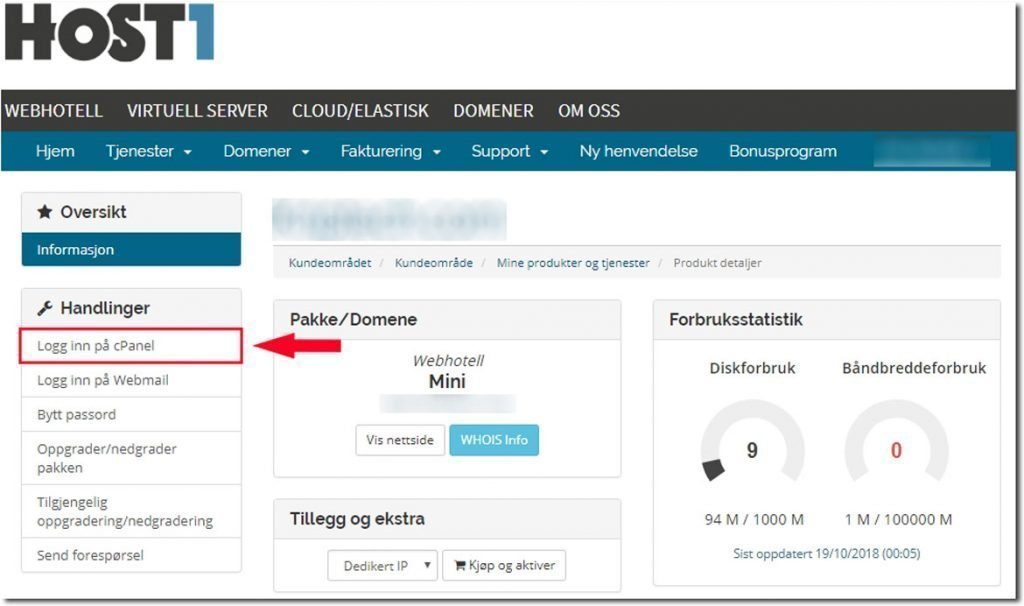
Task: Click the Produkt detaljer breadcrumb text
Action: (717, 263)
